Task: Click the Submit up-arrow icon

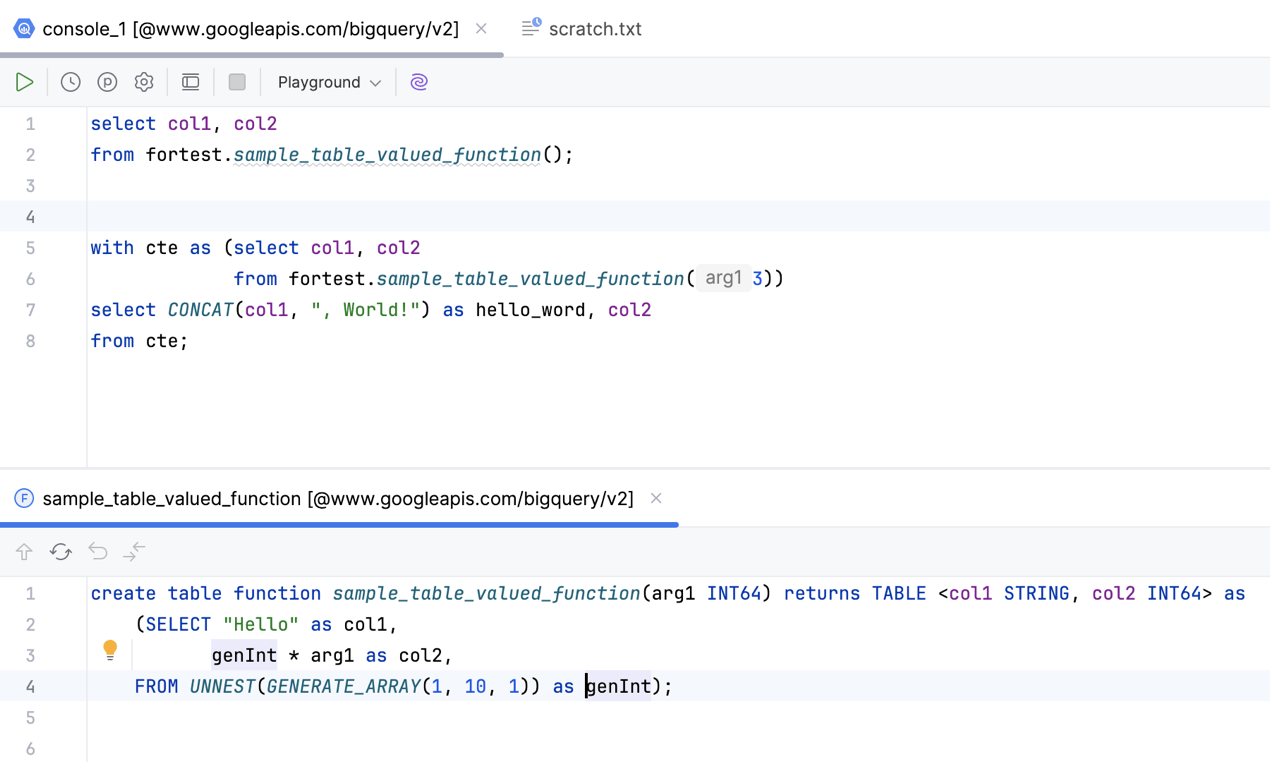Action: tap(24, 552)
